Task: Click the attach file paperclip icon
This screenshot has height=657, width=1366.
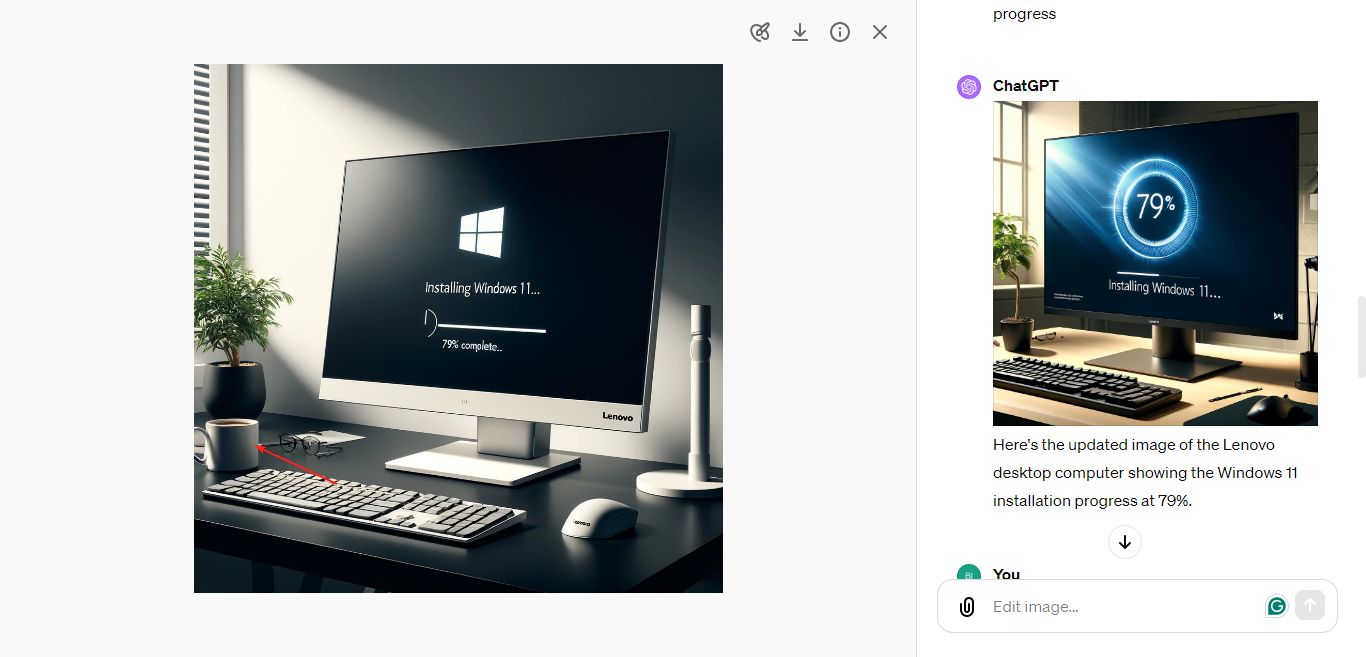Action: click(x=967, y=606)
